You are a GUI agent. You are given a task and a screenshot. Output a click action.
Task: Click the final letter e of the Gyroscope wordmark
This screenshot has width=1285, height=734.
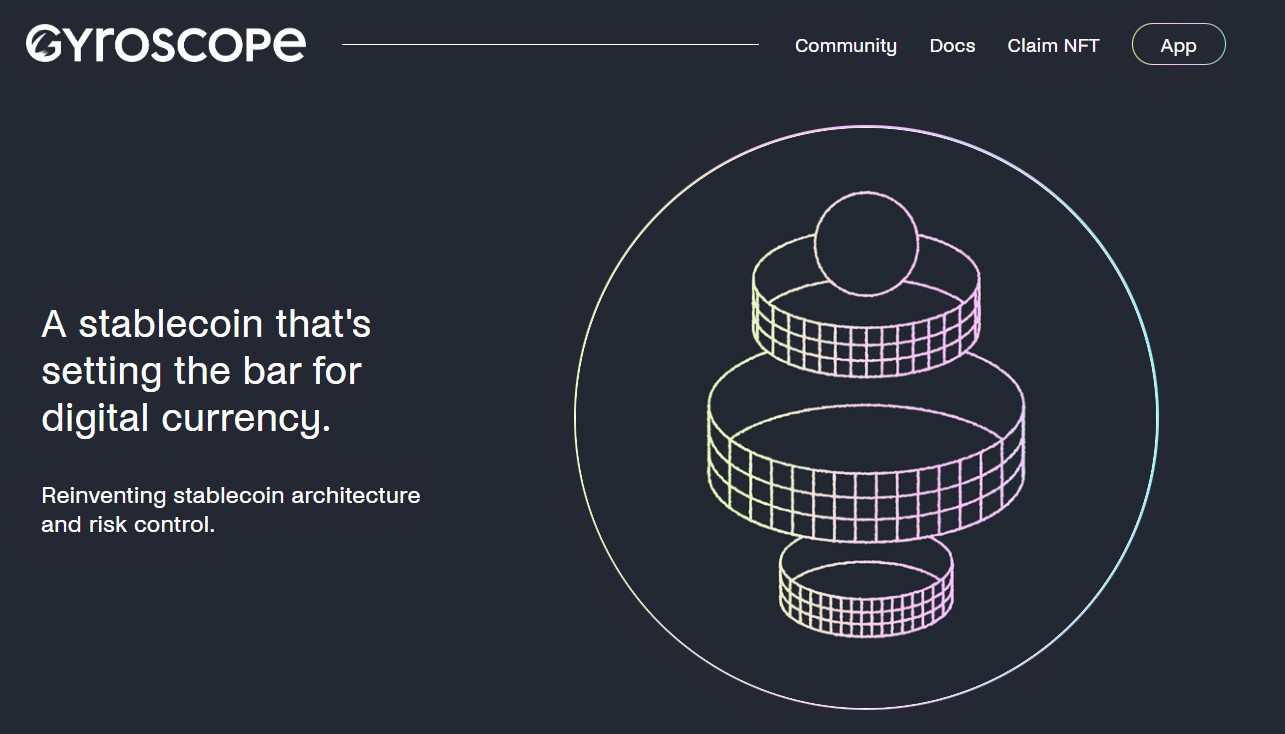pyautogui.click(x=289, y=44)
